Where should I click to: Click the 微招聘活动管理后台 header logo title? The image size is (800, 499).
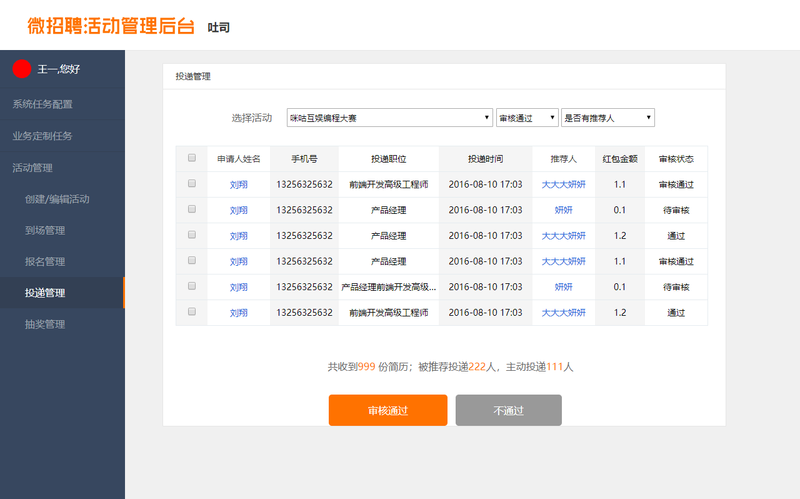[111, 26]
